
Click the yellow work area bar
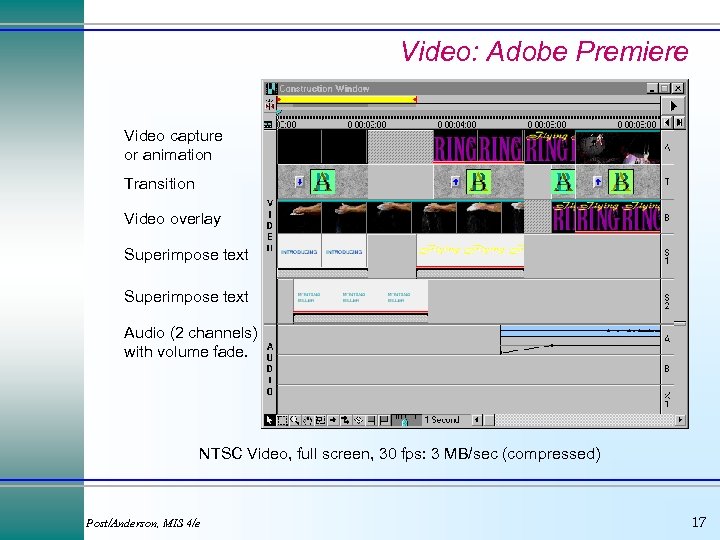pos(347,99)
